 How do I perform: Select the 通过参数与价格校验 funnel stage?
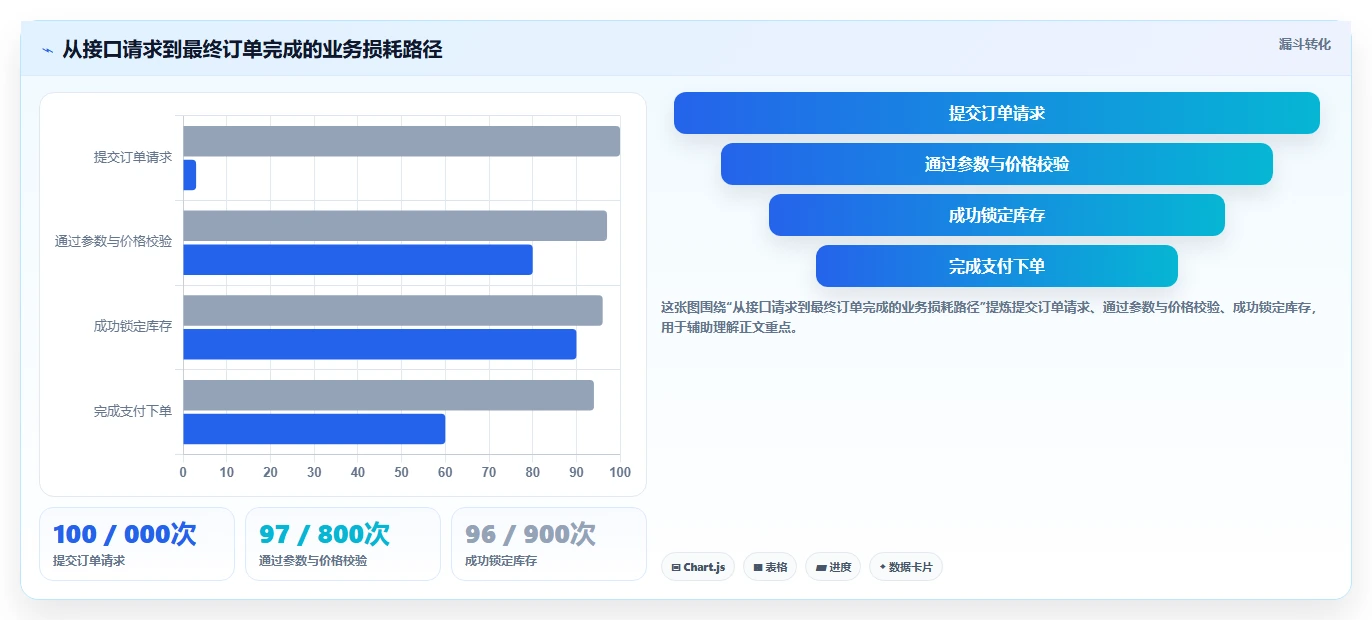pyautogui.click(x=997, y=164)
